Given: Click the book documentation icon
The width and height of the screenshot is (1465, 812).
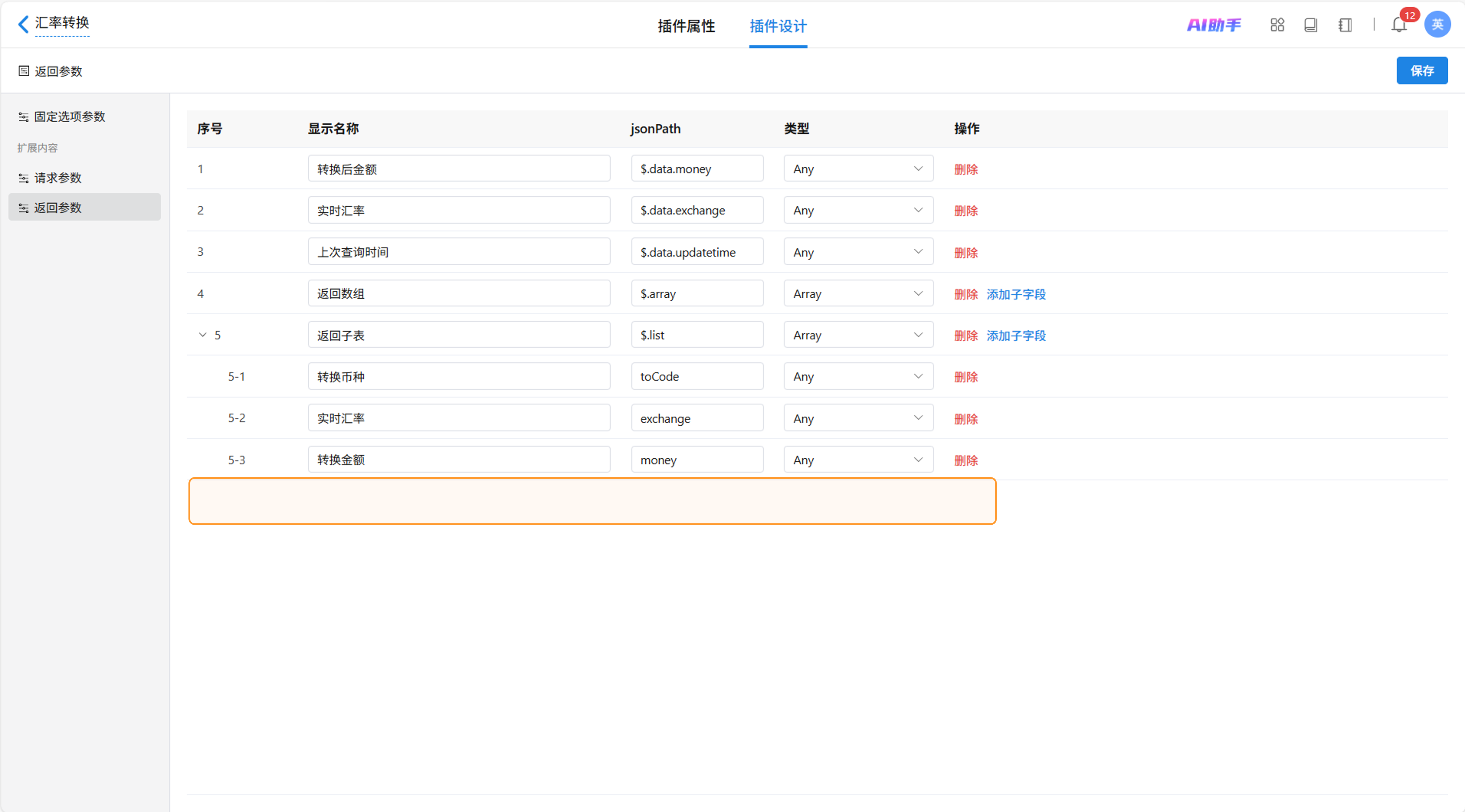Looking at the screenshot, I should click(x=1310, y=25).
